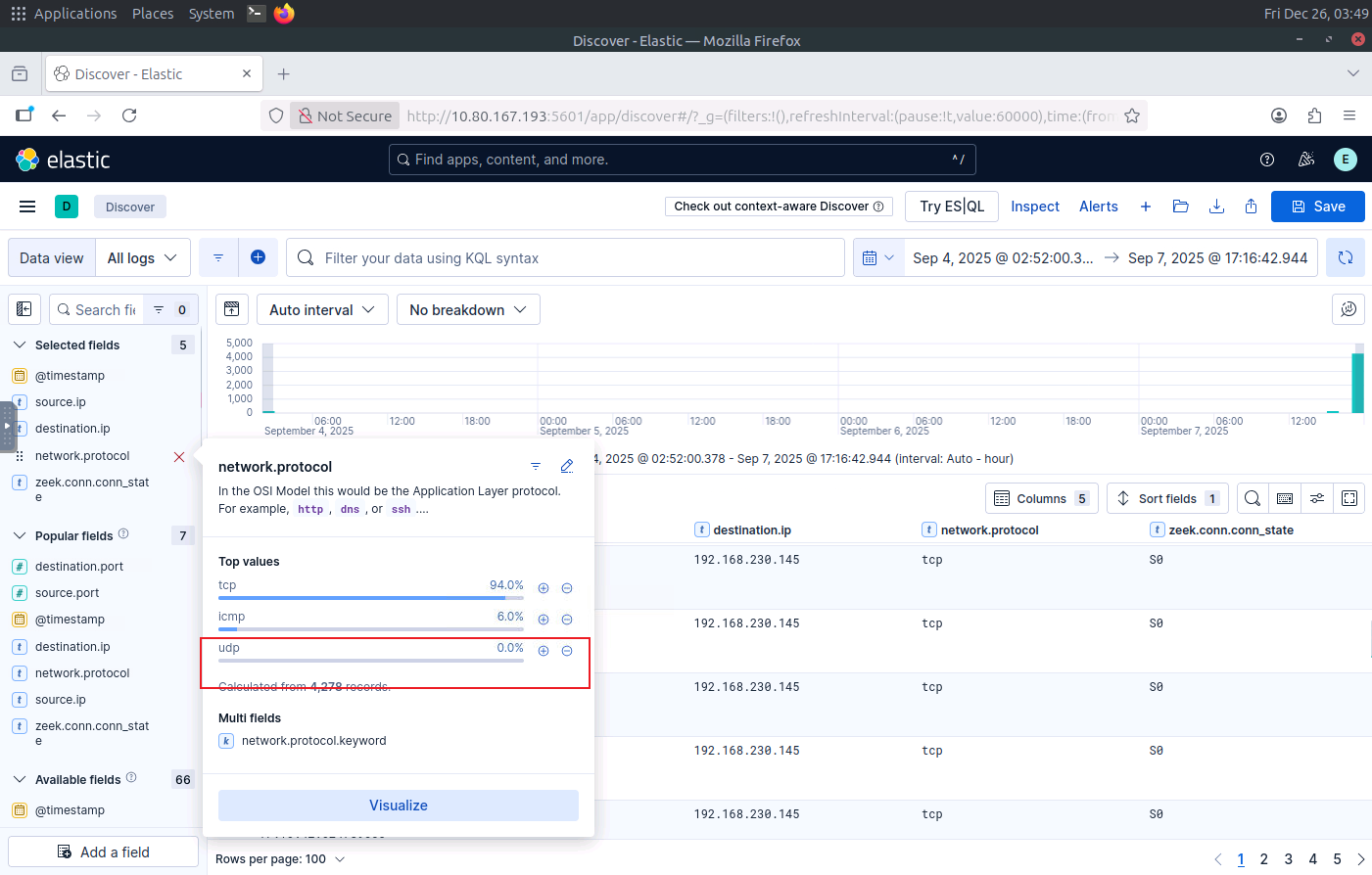
Task: Click the Add a field button
Action: (104, 852)
